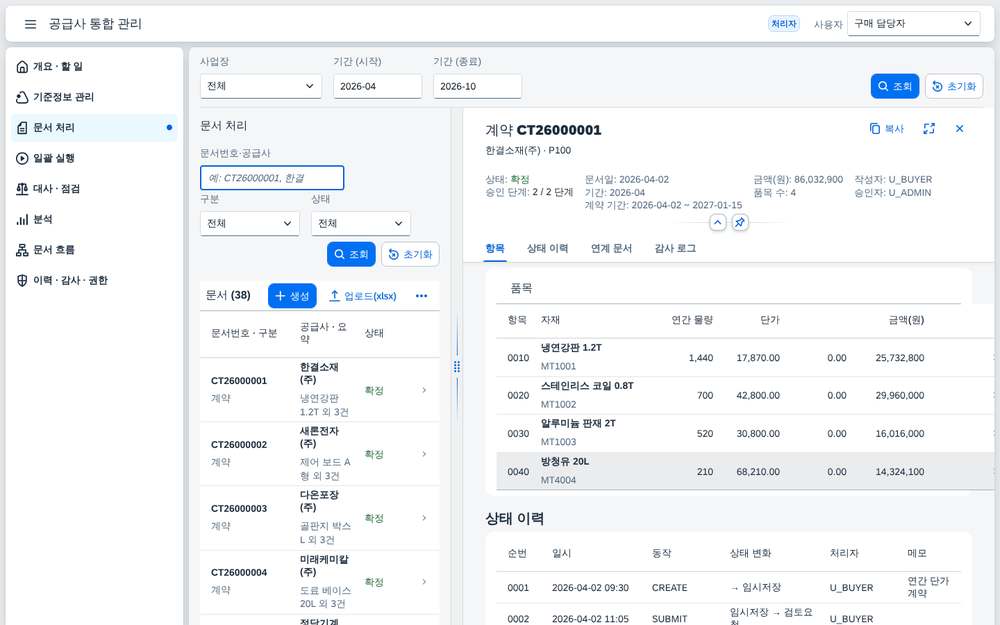Screen dimensions: 1000x625
Task: Open 대사 · 점검 sidebar item
Action: (94, 189)
